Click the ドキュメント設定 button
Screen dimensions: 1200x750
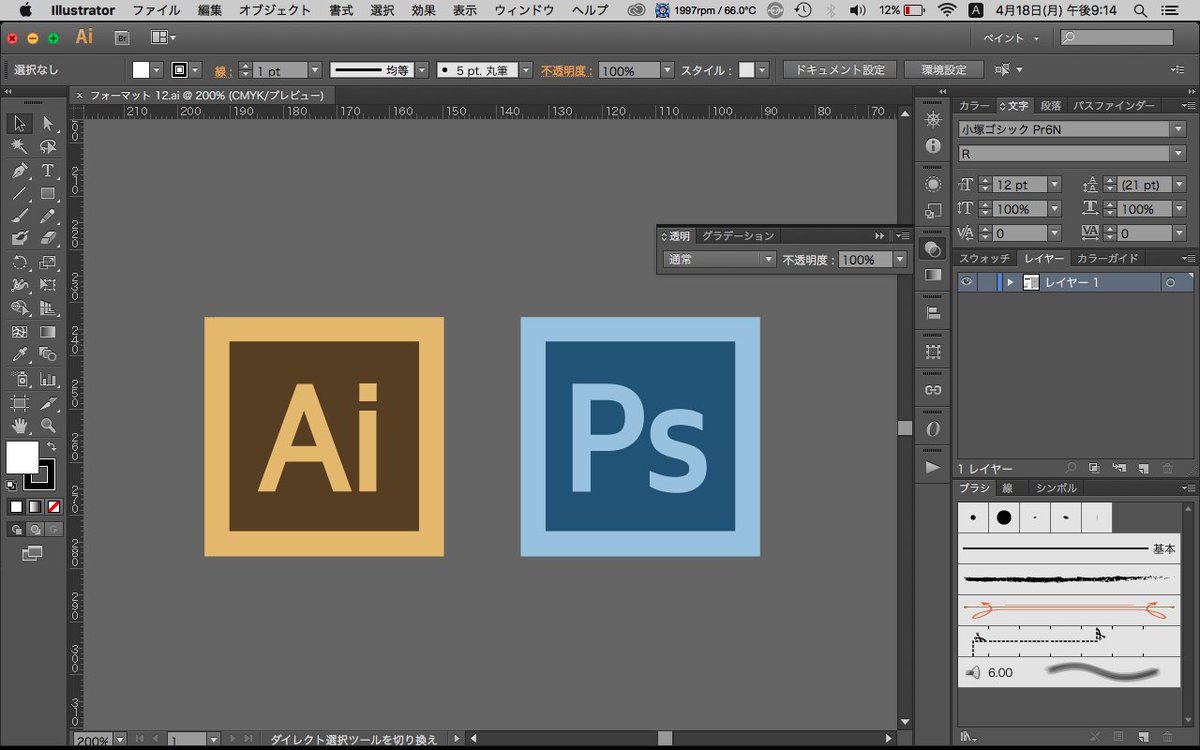click(840, 70)
